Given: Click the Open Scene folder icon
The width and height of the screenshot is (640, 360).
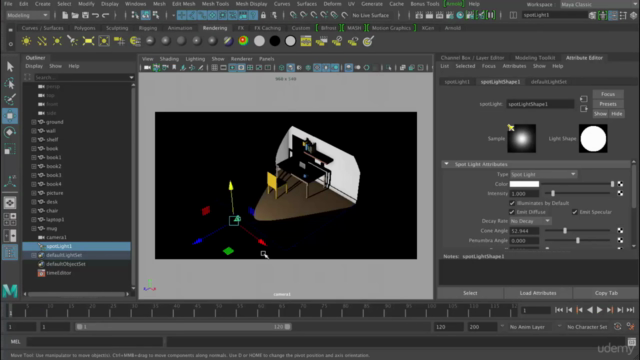Looking at the screenshot, I should [x=75, y=15].
